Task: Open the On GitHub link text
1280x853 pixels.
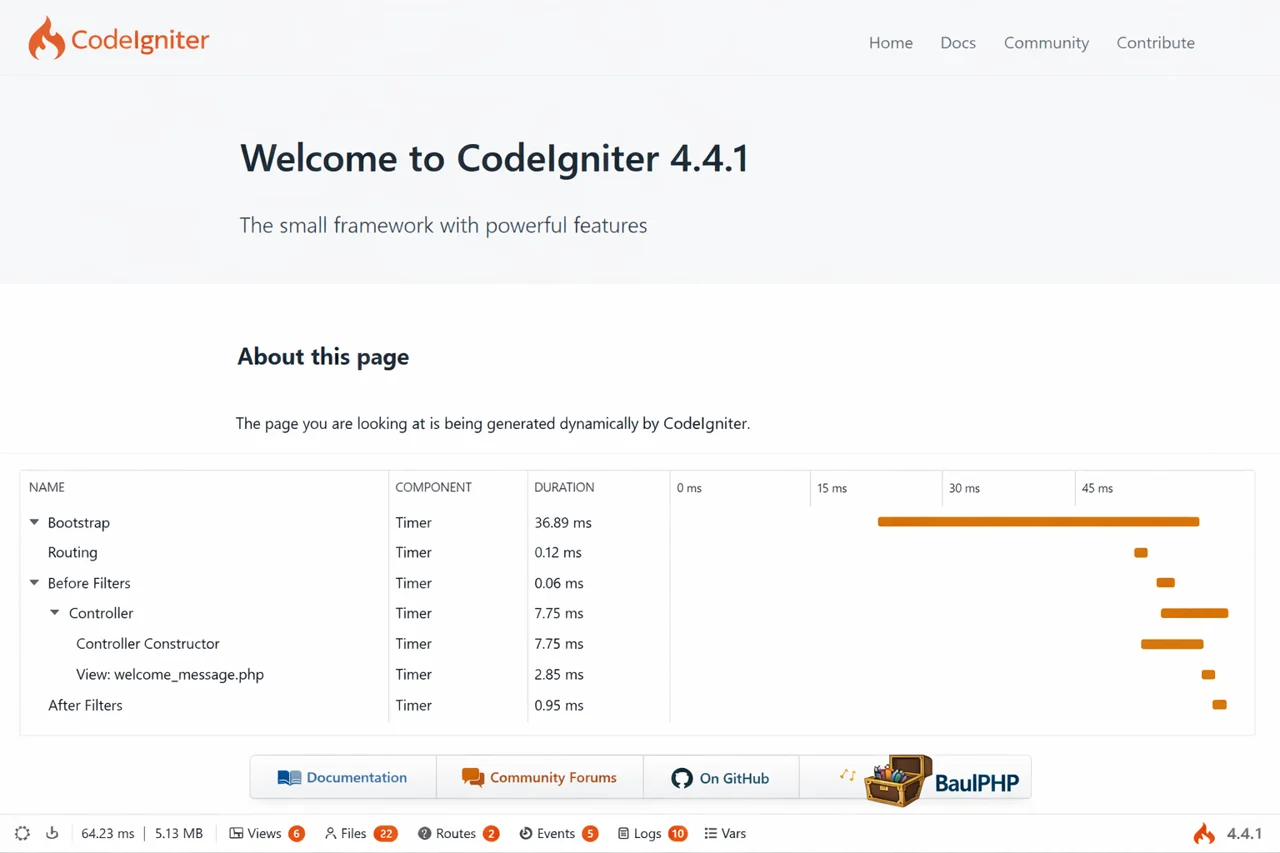Action: [x=734, y=778]
